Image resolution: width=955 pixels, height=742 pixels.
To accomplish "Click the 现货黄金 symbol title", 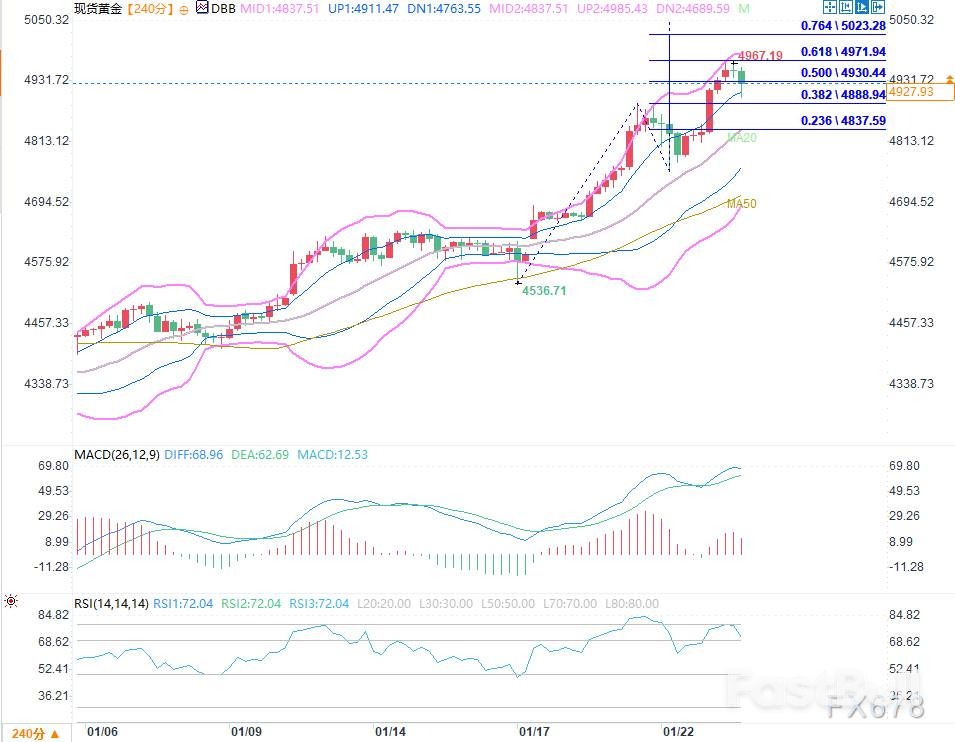I will point(97,8).
